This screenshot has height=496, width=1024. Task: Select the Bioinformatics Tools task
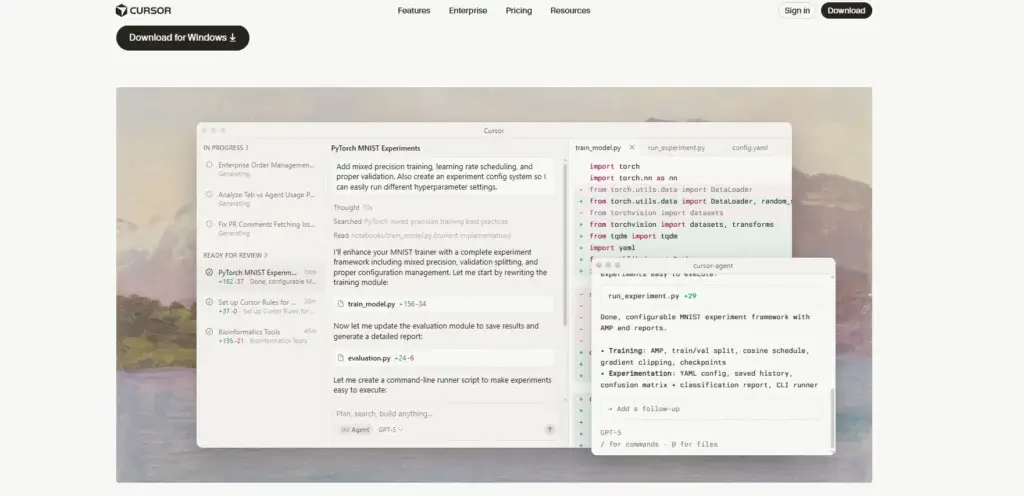coord(261,335)
